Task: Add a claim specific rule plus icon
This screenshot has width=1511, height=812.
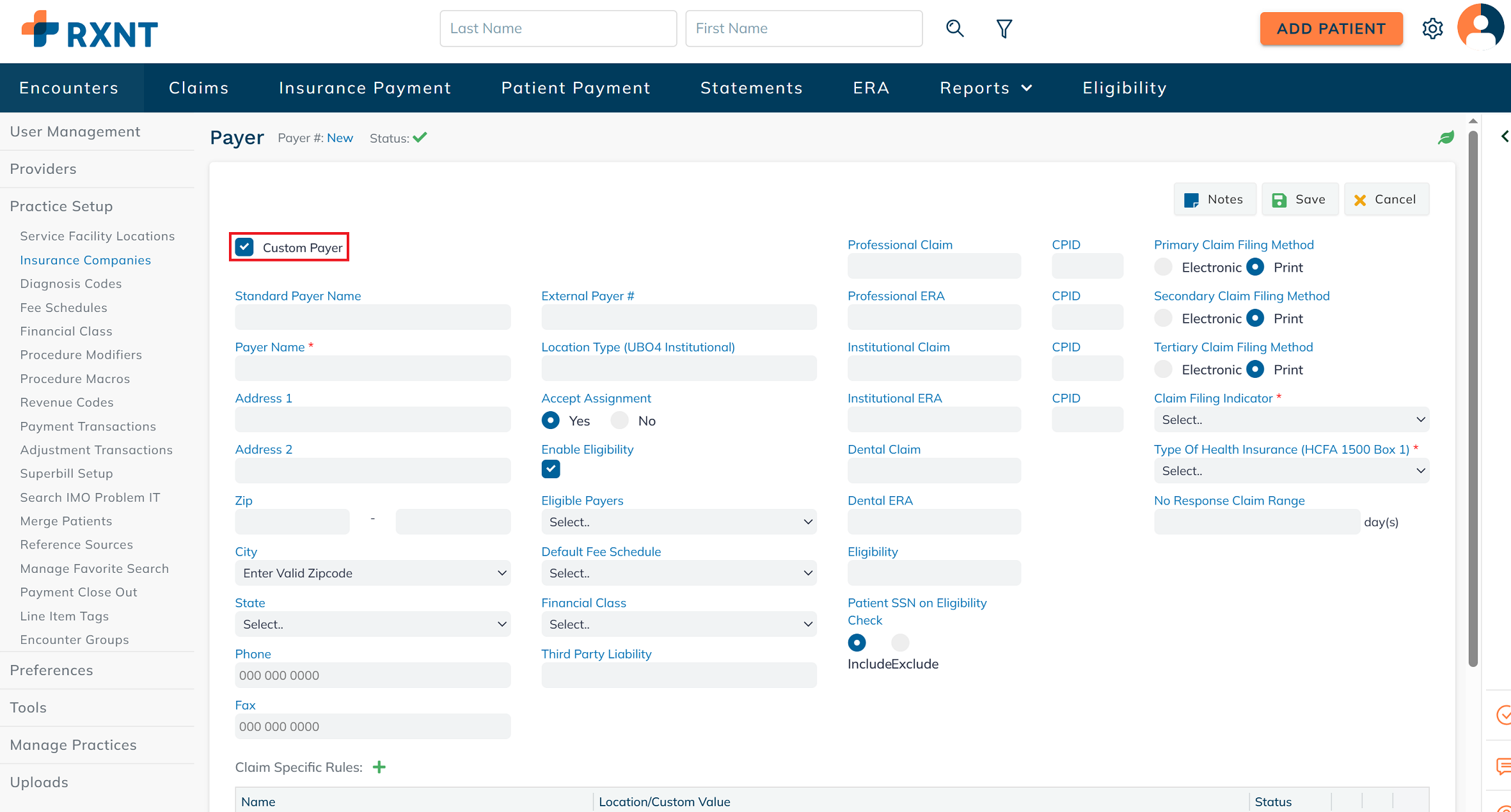Action: coord(379,767)
